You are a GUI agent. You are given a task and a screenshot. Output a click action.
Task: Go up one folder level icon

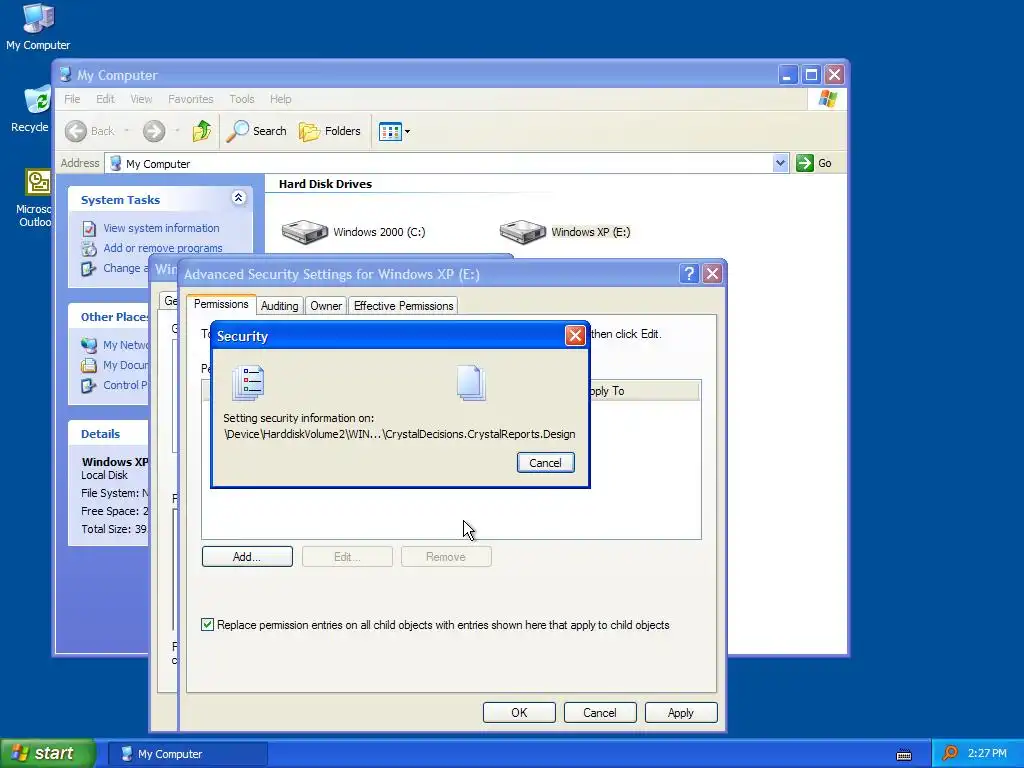(x=202, y=131)
